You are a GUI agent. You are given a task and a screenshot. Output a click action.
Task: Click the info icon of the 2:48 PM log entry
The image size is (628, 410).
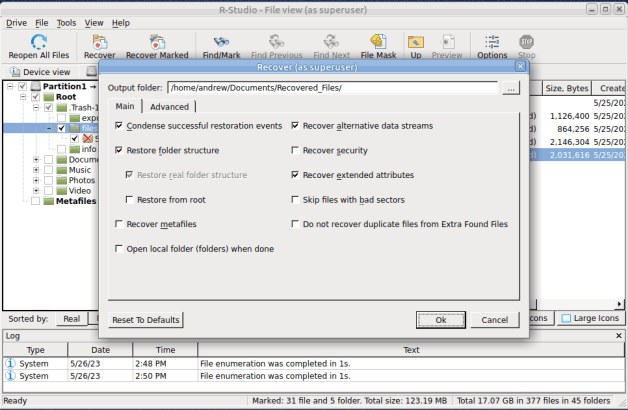10,364
